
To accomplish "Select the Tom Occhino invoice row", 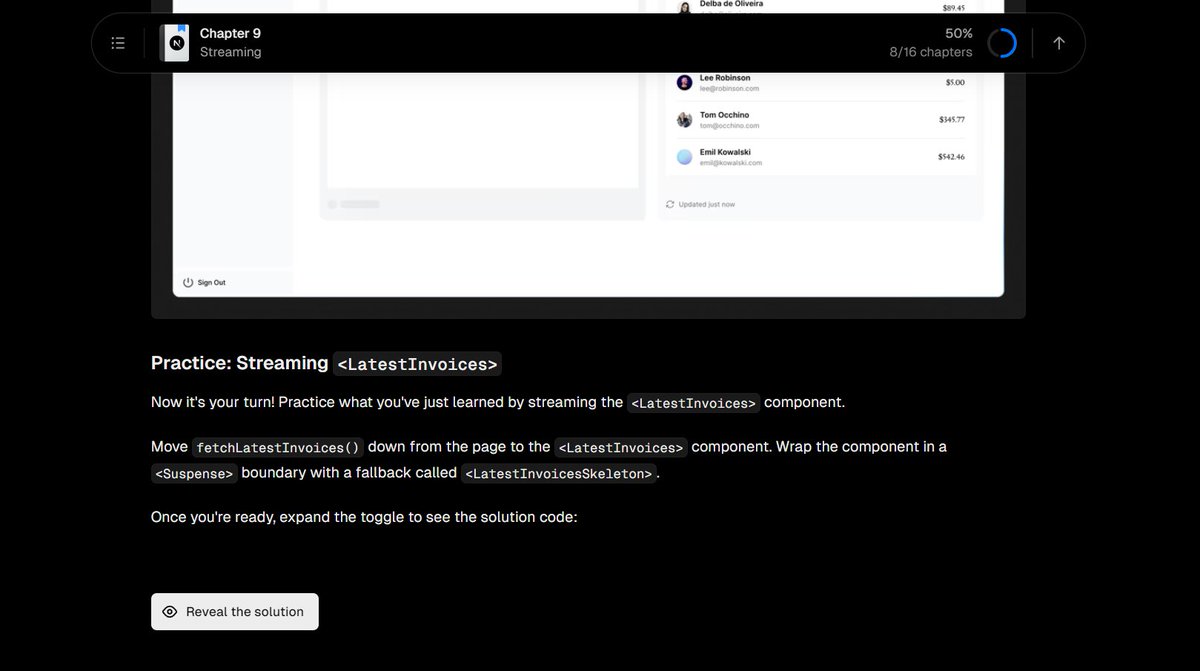I will [821, 120].
